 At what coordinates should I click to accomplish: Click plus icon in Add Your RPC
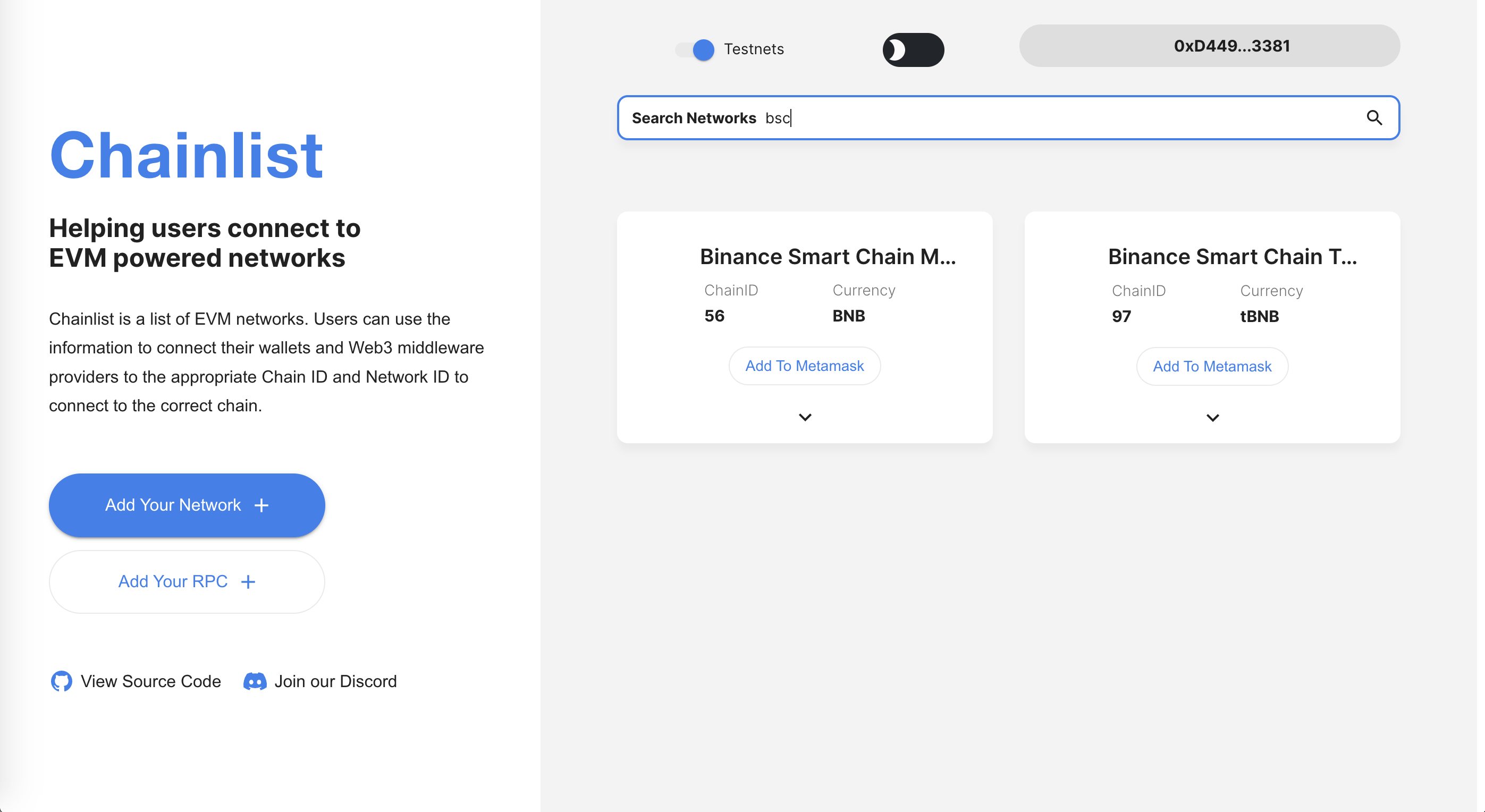(x=248, y=582)
